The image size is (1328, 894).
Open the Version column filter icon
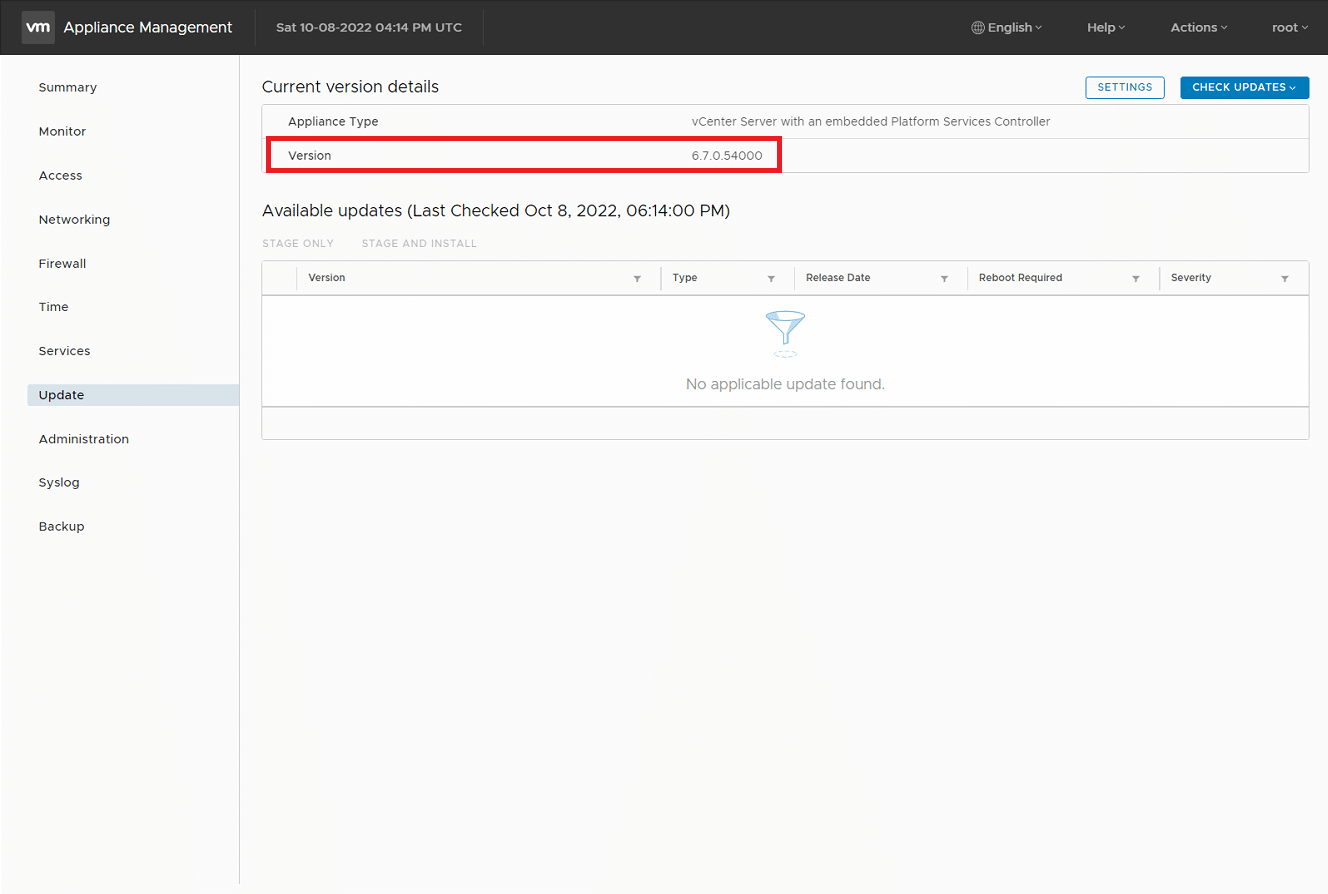click(637, 279)
